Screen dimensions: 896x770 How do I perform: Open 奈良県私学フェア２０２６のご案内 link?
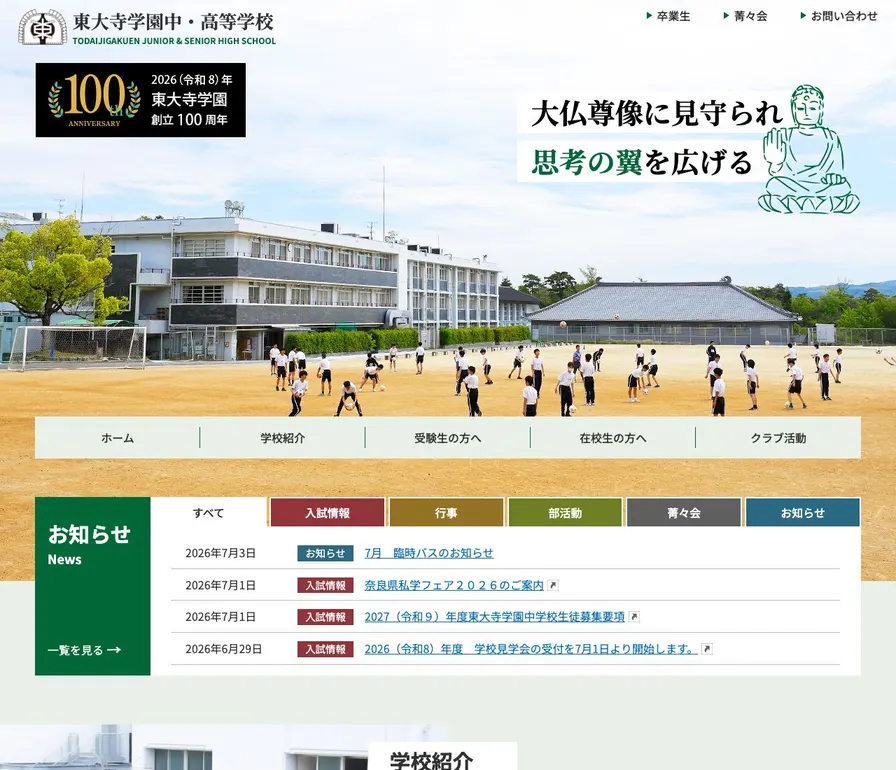[454, 585]
